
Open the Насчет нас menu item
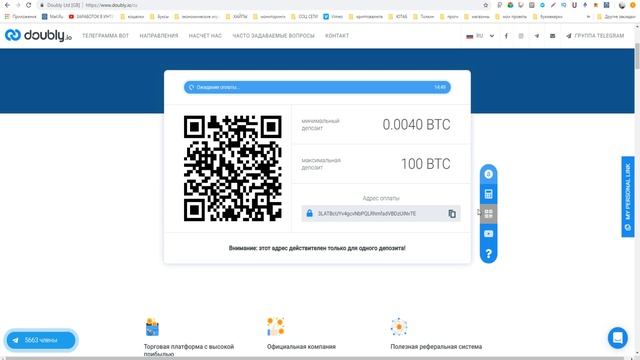(x=205, y=36)
